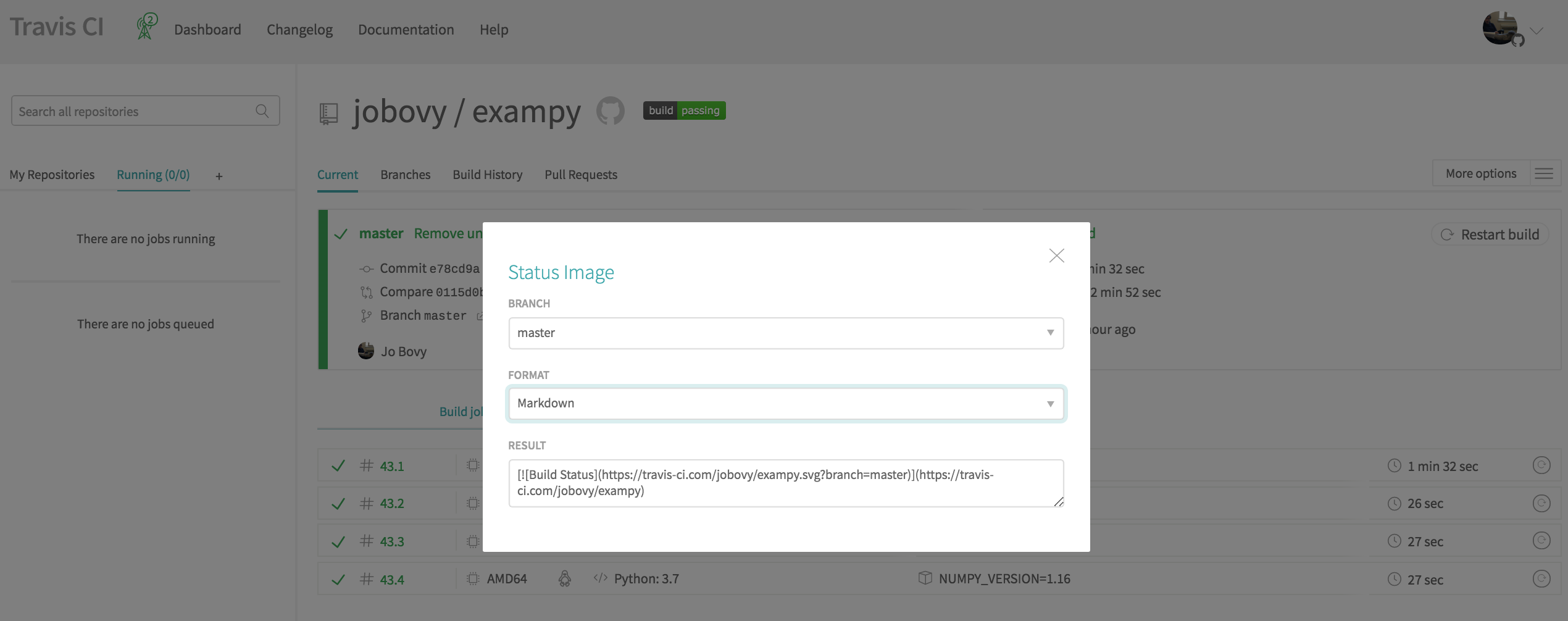Click the plus add repository icon
Viewport: 1568px width, 621px height.
[x=219, y=177]
